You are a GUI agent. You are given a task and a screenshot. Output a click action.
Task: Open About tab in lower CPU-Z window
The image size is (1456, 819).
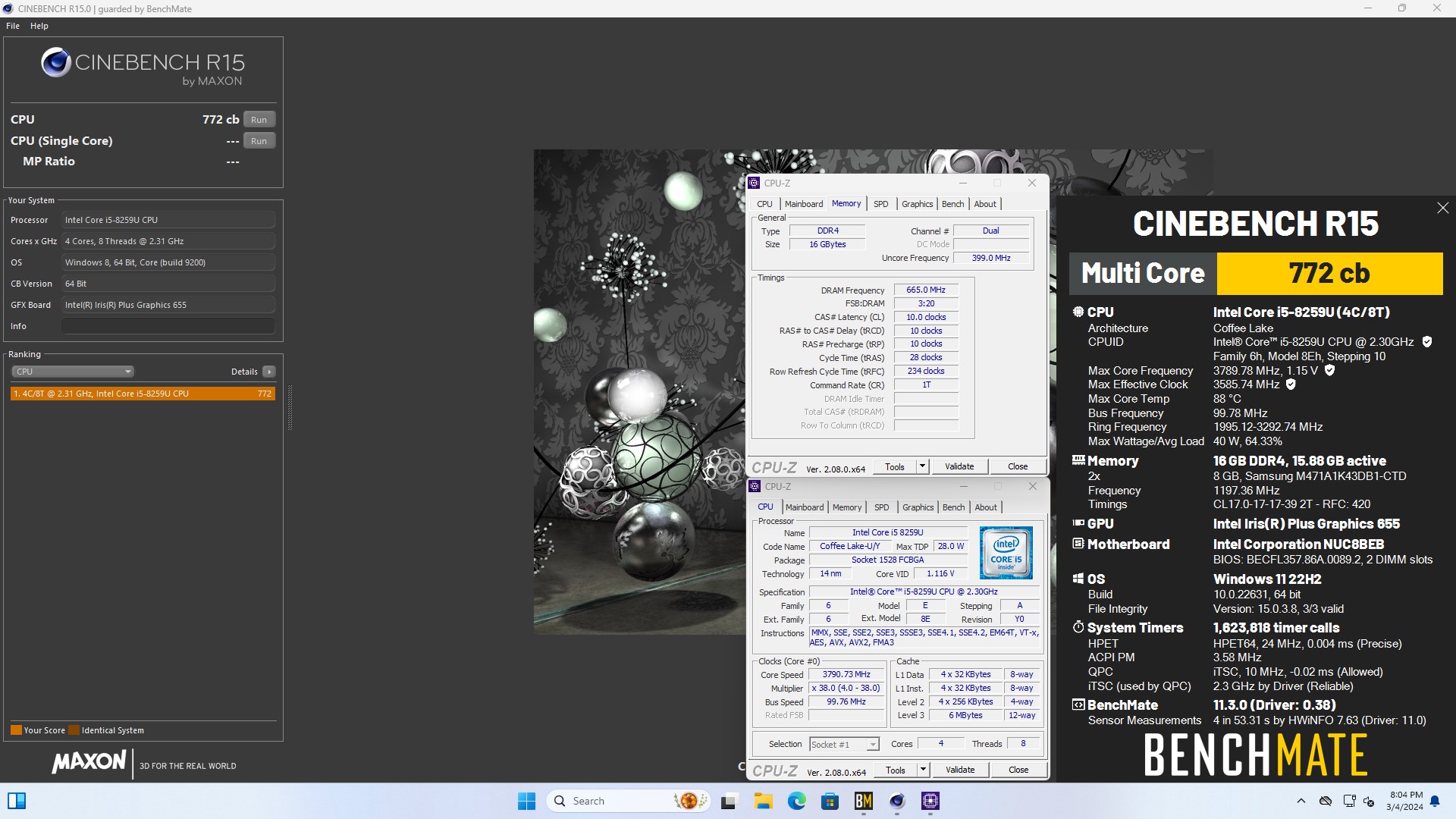[x=986, y=507]
